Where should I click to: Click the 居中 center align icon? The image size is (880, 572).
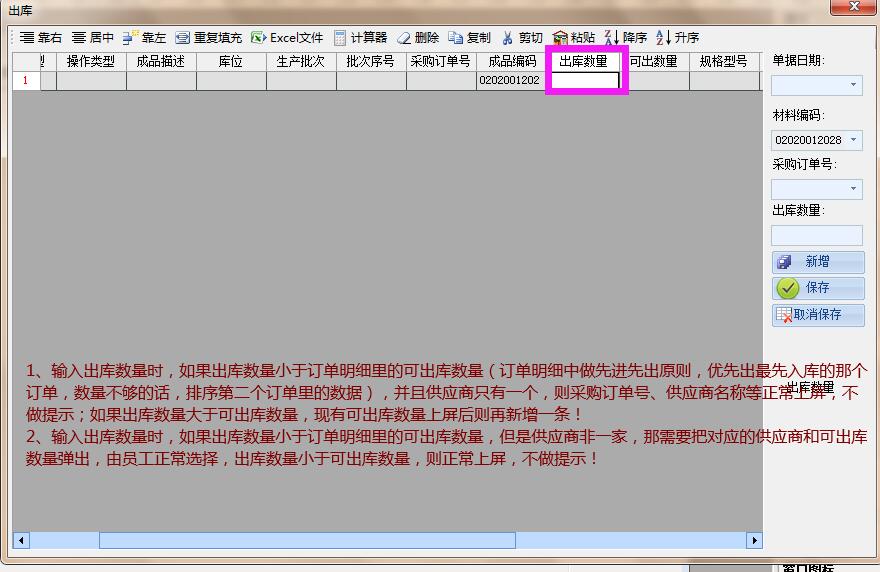pyautogui.click(x=79, y=38)
